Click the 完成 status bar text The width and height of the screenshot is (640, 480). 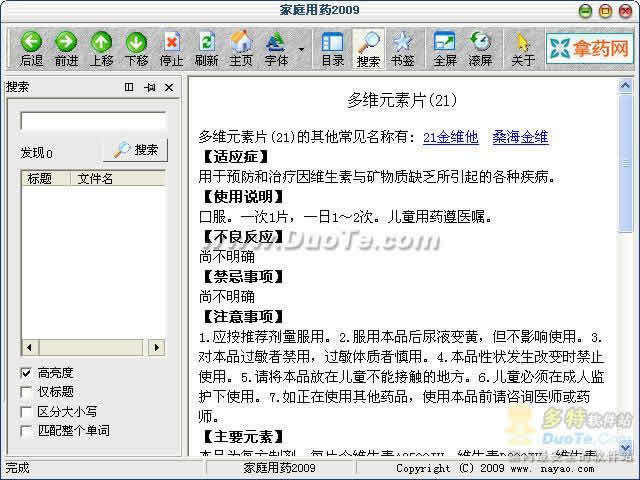pyautogui.click(x=18, y=468)
